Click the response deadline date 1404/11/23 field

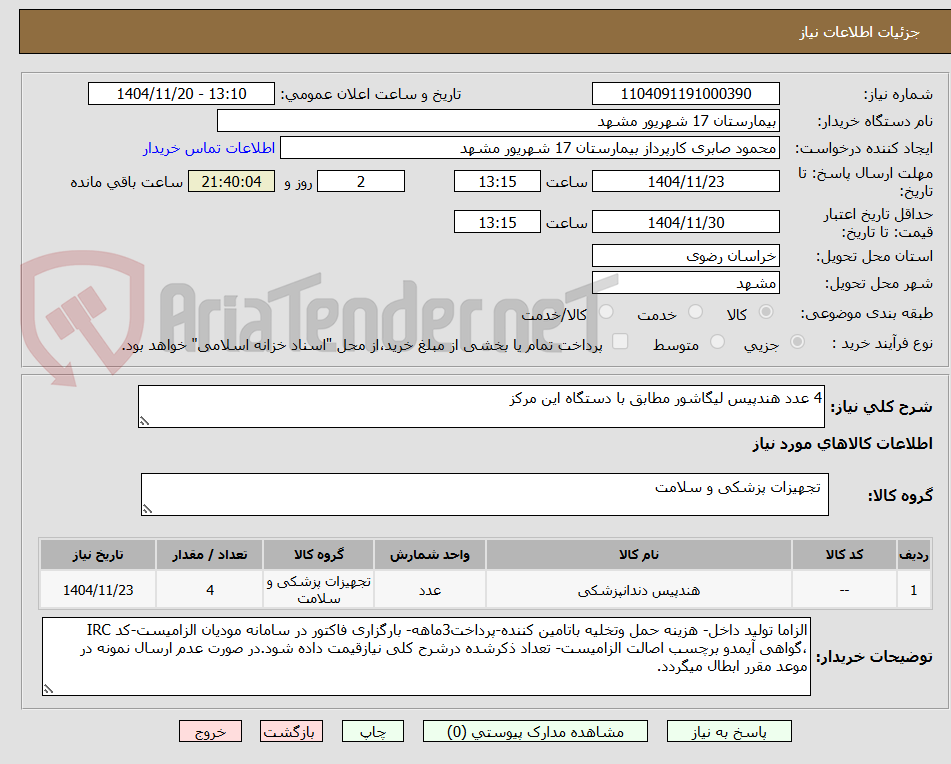click(685, 181)
